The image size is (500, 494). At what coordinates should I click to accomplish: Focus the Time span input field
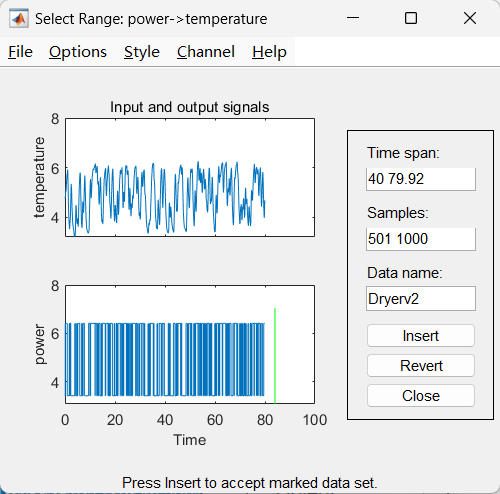coord(421,179)
